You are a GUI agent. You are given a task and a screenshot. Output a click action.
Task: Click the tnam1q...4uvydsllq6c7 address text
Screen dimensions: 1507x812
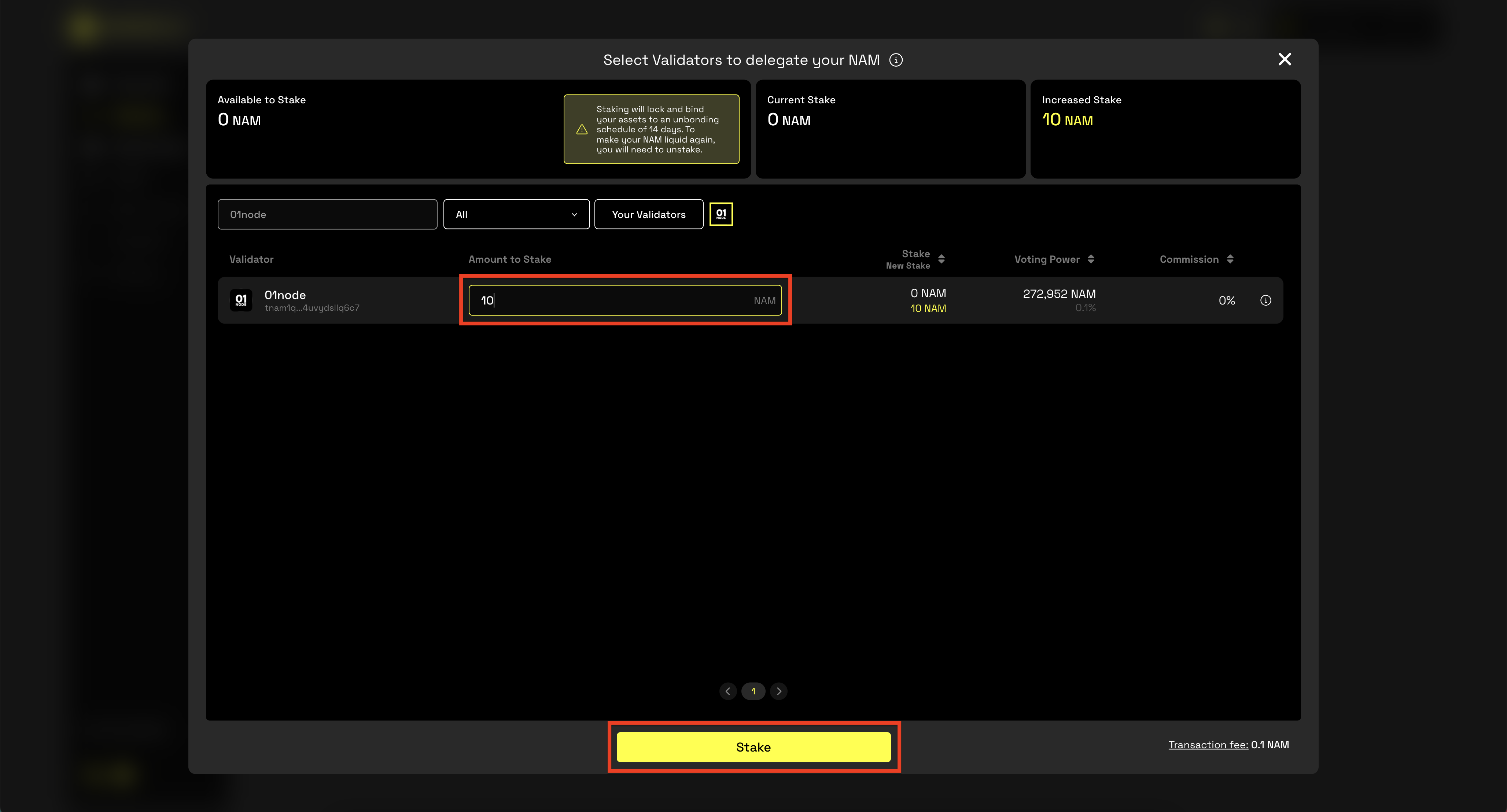[312, 308]
